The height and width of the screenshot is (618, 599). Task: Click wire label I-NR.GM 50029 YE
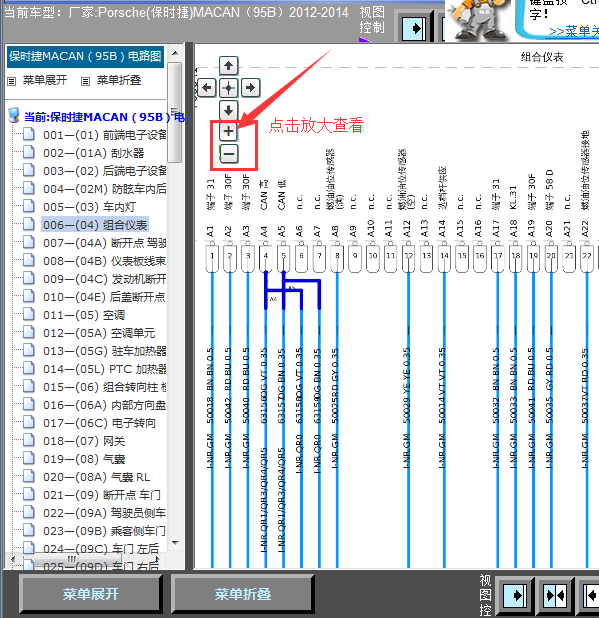(407, 408)
